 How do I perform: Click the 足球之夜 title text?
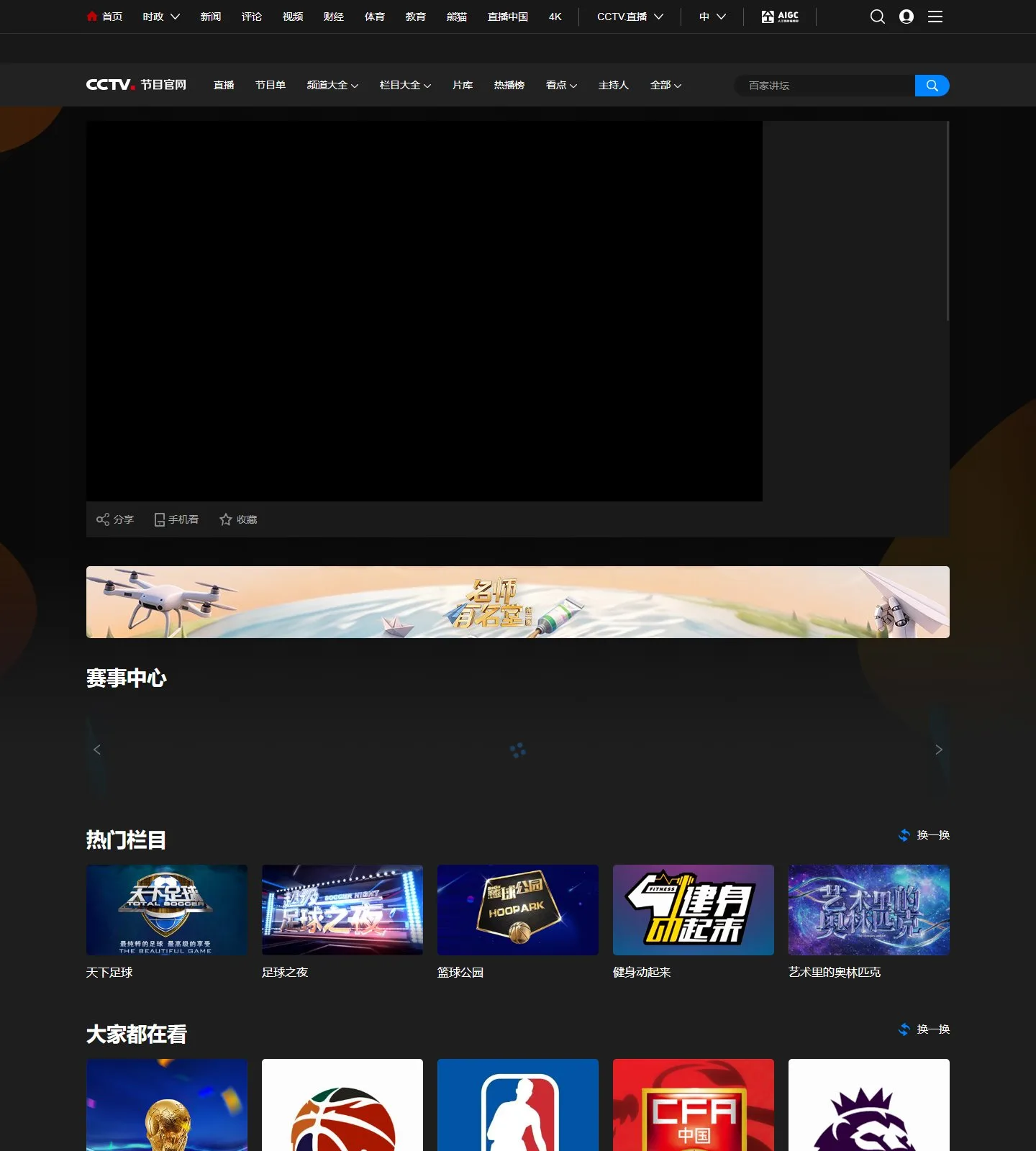coord(285,973)
